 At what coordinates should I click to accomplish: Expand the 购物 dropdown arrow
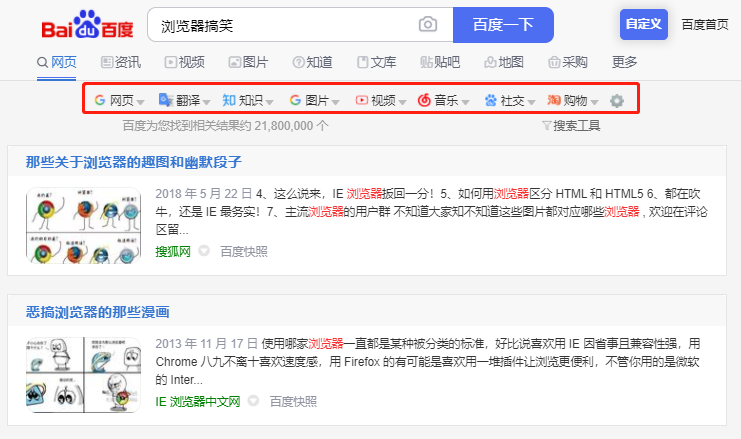[595, 102]
